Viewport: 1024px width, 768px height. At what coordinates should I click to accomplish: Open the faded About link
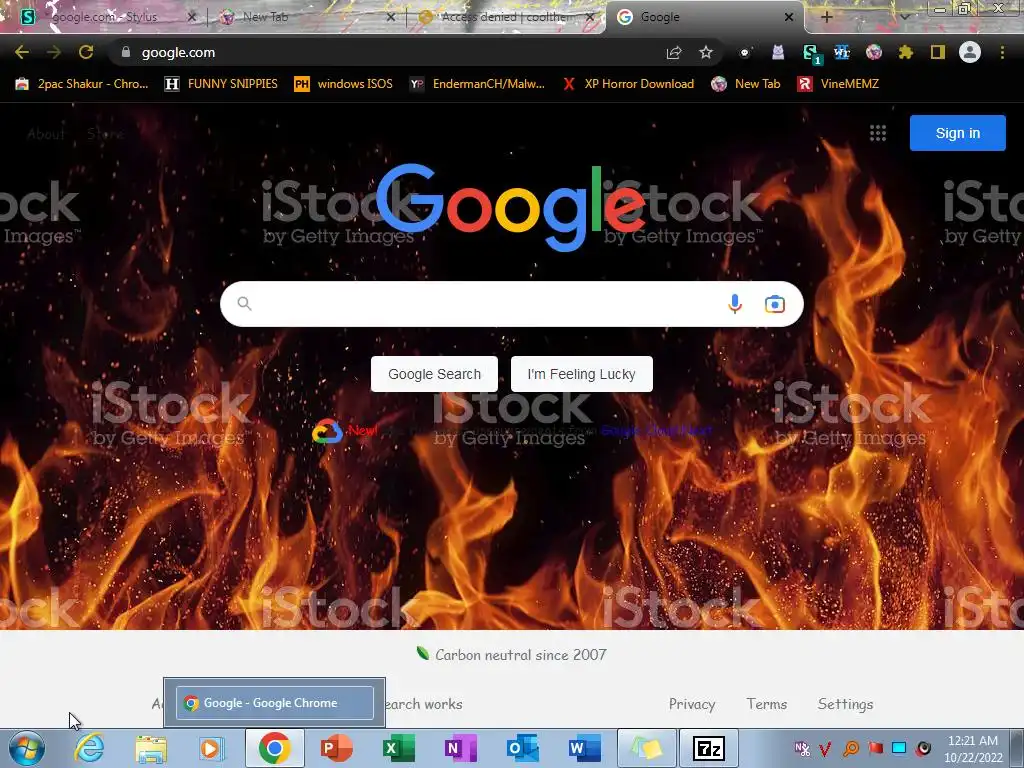pyautogui.click(x=46, y=134)
